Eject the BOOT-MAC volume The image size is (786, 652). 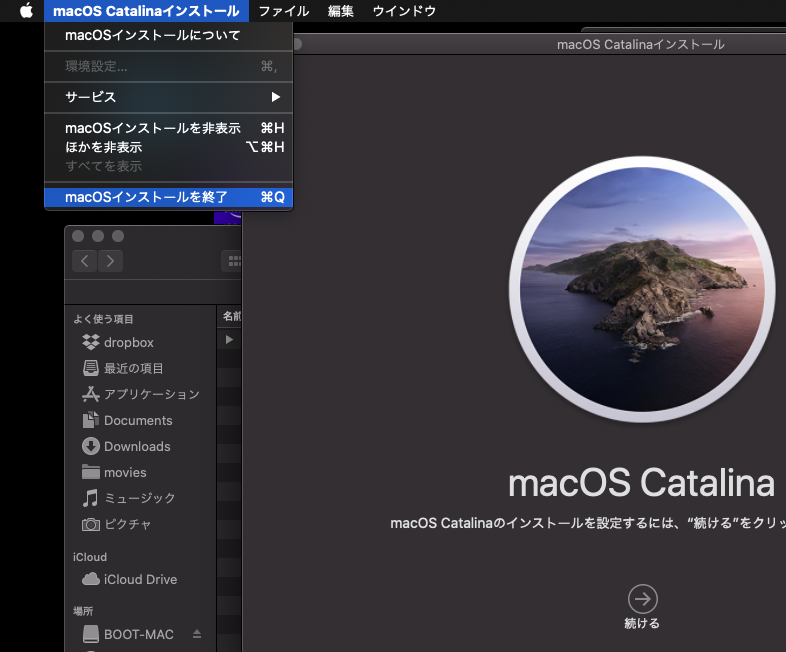(197, 634)
